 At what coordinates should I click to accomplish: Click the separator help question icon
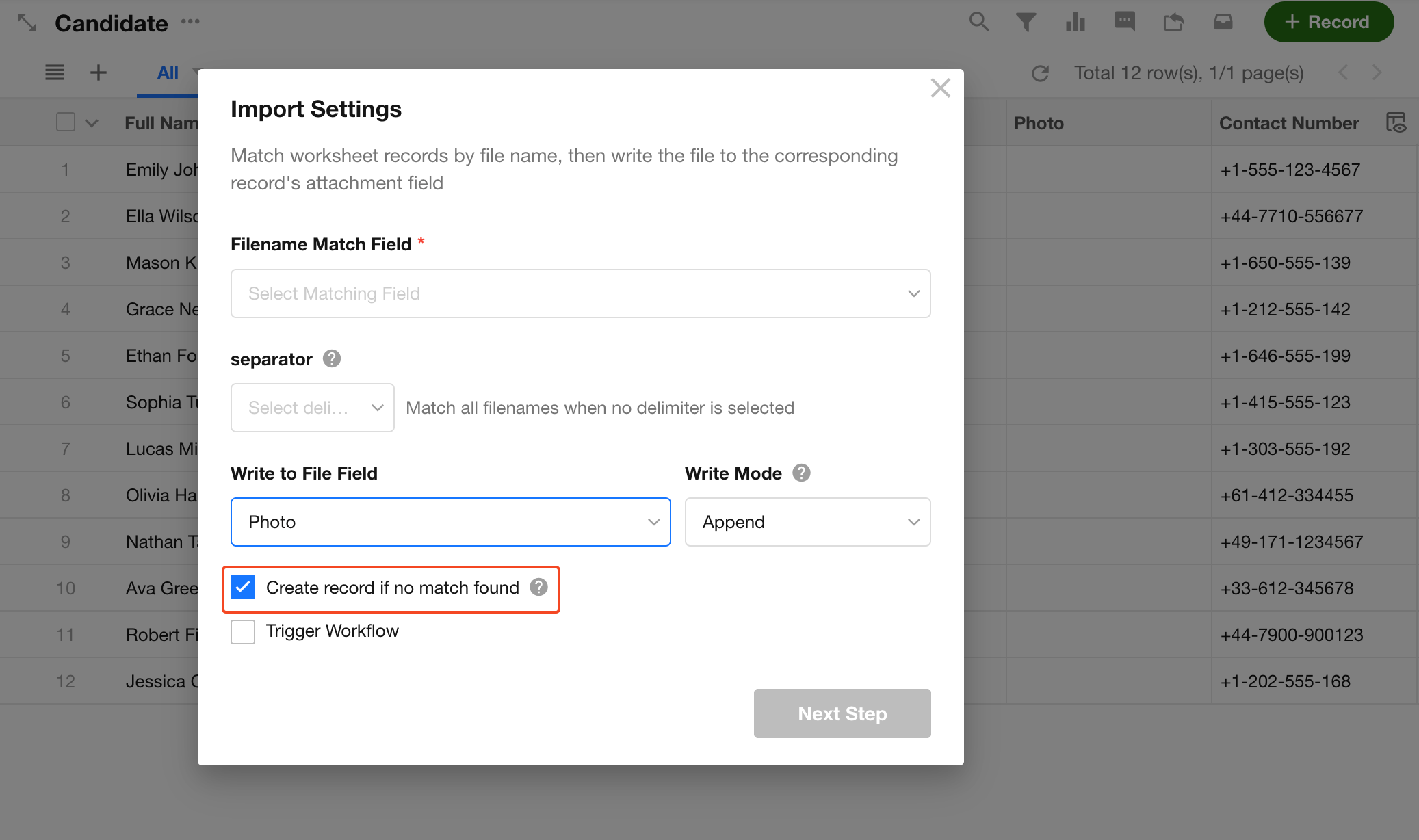(x=332, y=358)
